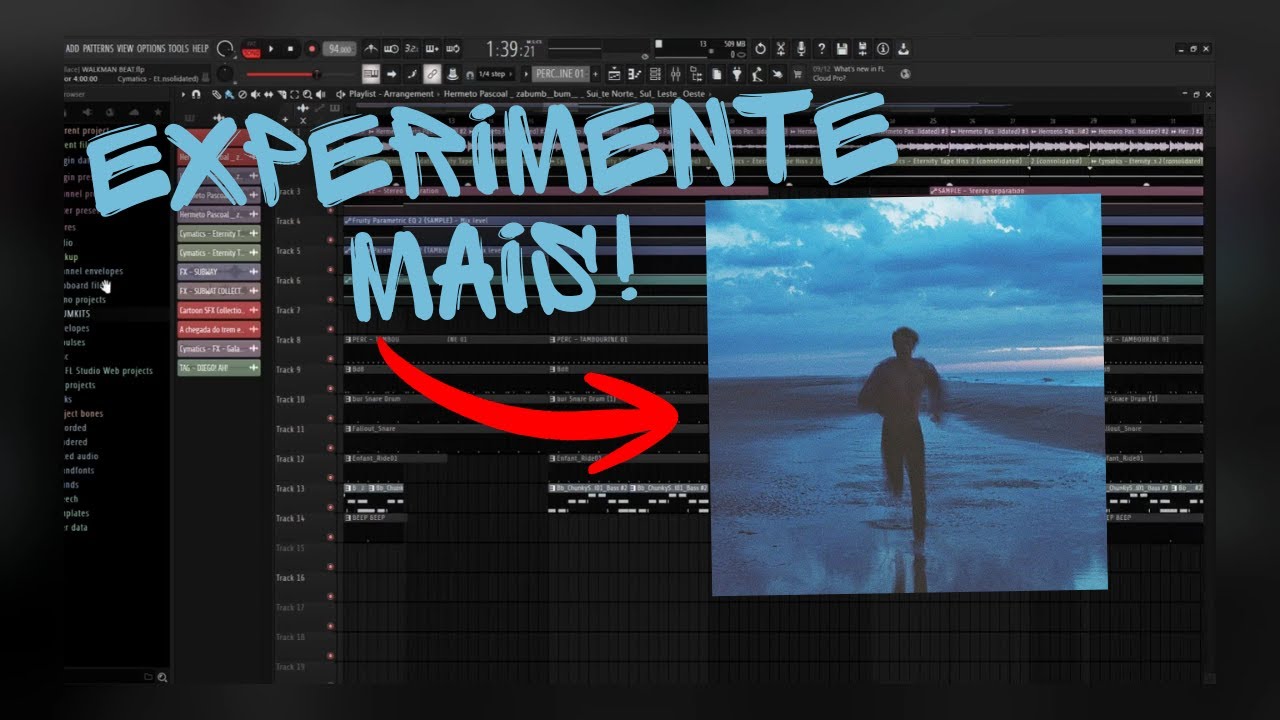Select the Zoom tool in Playlist

[307, 94]
